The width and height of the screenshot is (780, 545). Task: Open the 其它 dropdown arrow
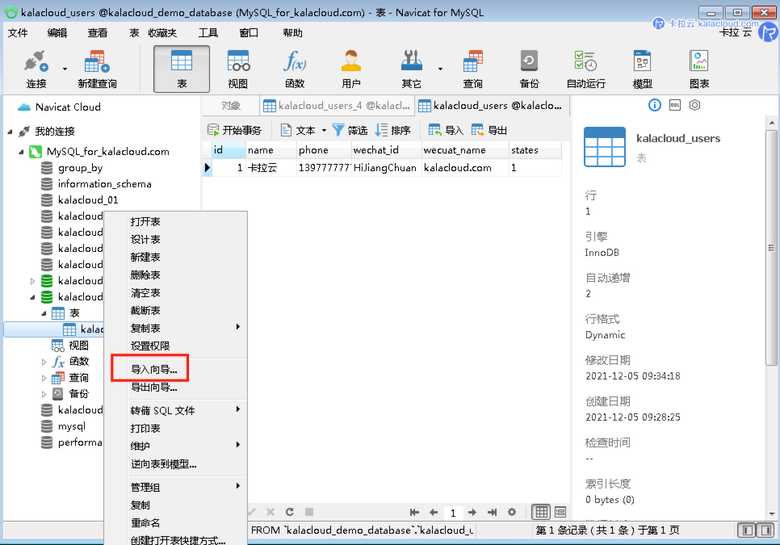tap(440, 69)
